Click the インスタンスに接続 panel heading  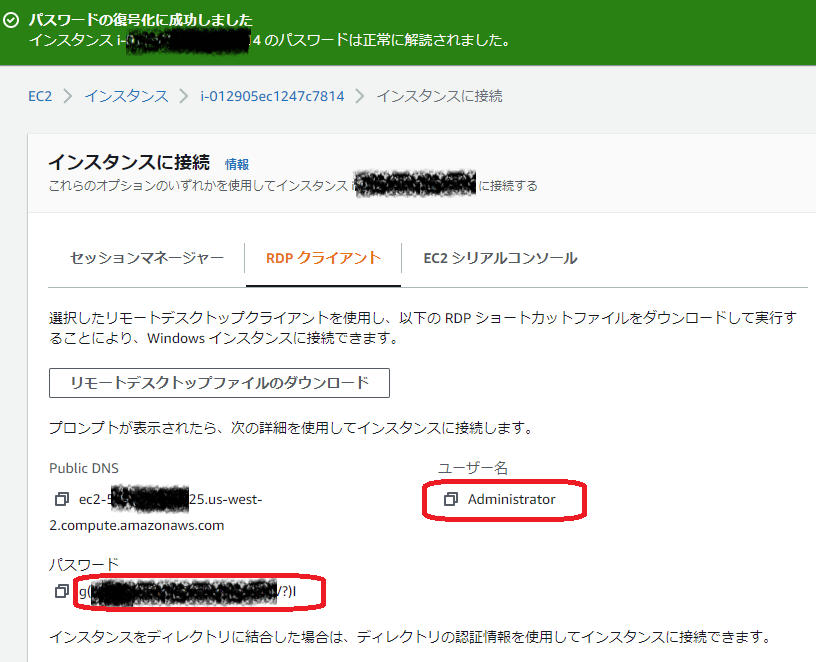pos(129,163)
